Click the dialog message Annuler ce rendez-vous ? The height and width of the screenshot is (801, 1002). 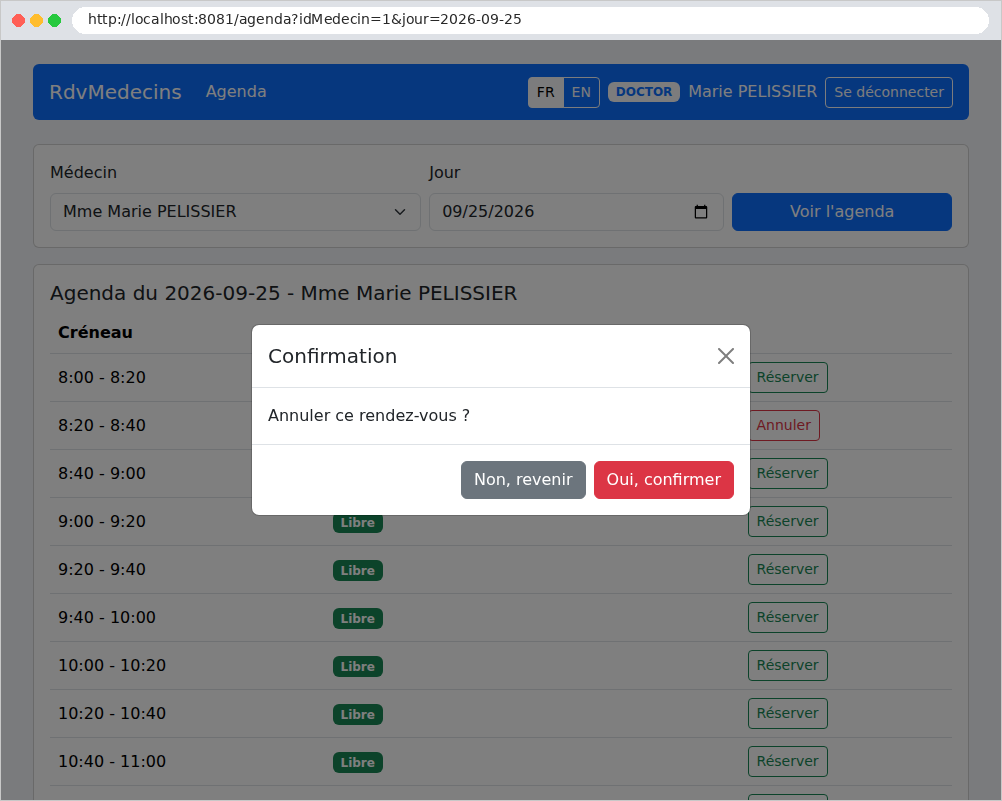click(369, 416)
